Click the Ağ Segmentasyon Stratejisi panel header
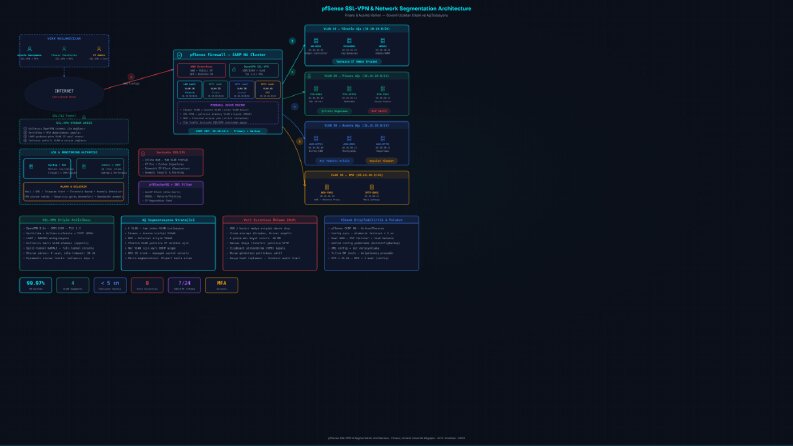793x446 pixels. pos(168,220)
